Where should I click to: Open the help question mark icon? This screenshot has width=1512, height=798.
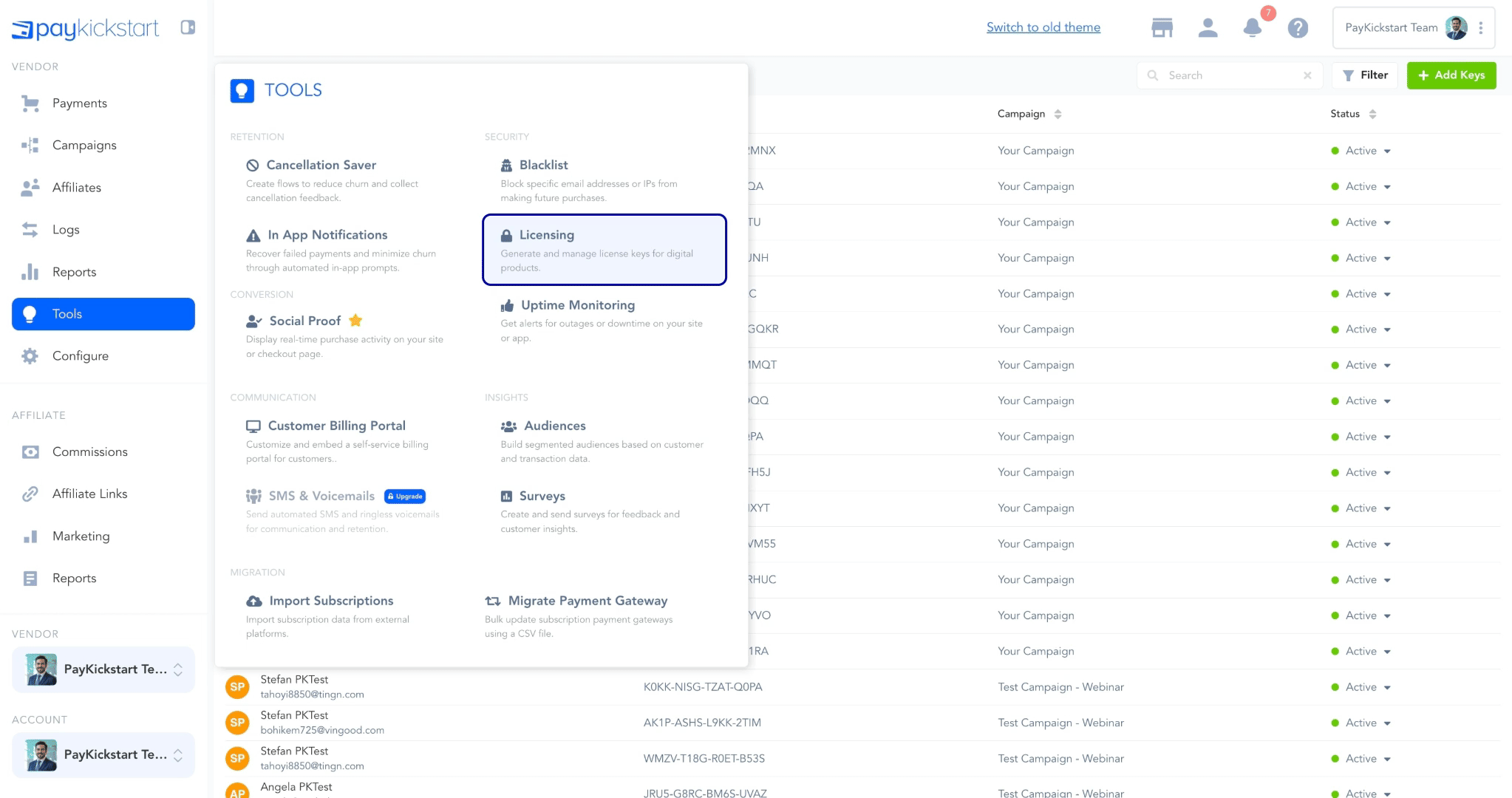pyautogui.click(x=1298, y=28)
